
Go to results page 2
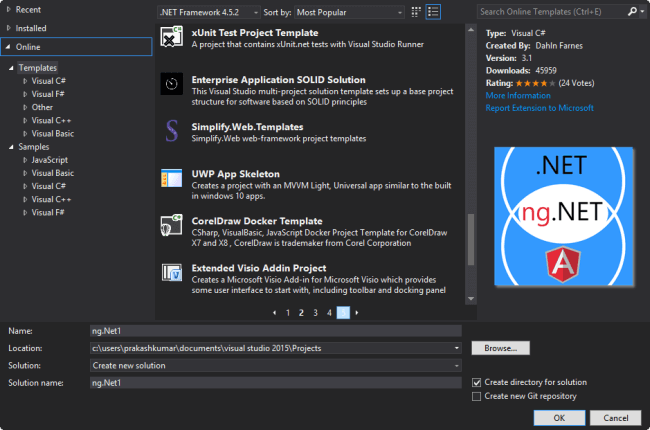tap(301, 313)
